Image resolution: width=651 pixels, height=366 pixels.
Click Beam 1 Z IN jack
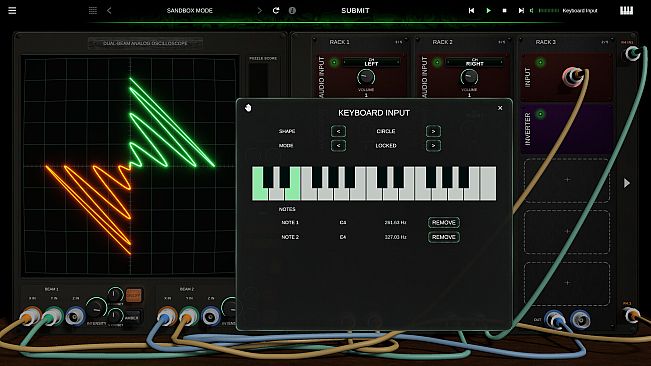[75, 317]
